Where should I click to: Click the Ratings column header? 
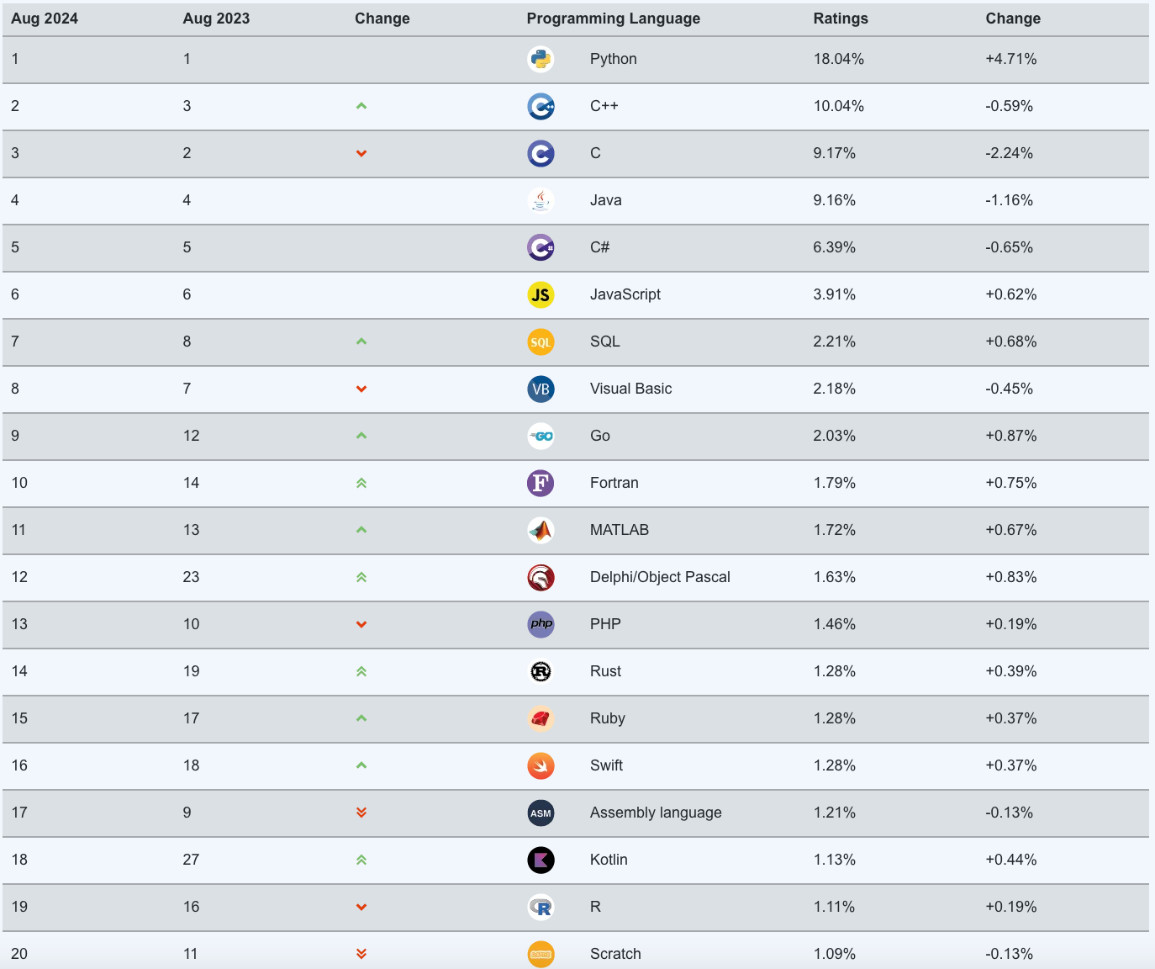pyautogui.click(x=840, y=18)
